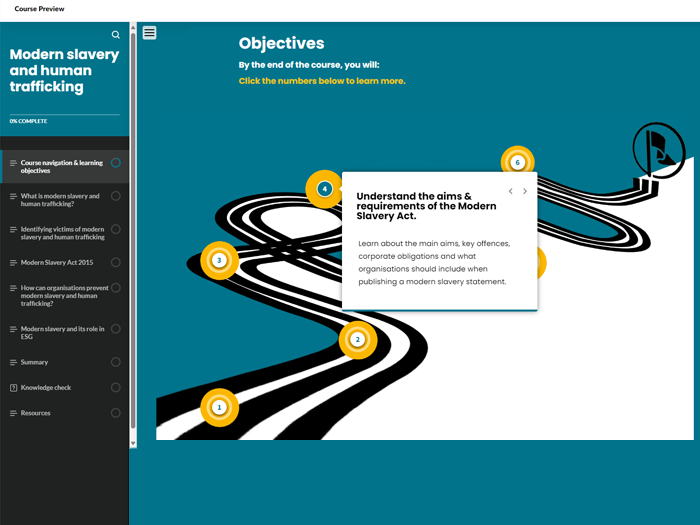Viewport: 700px width, 525px height.
Task: Go to next objective using right arrow
Action: tap(525, 191)
